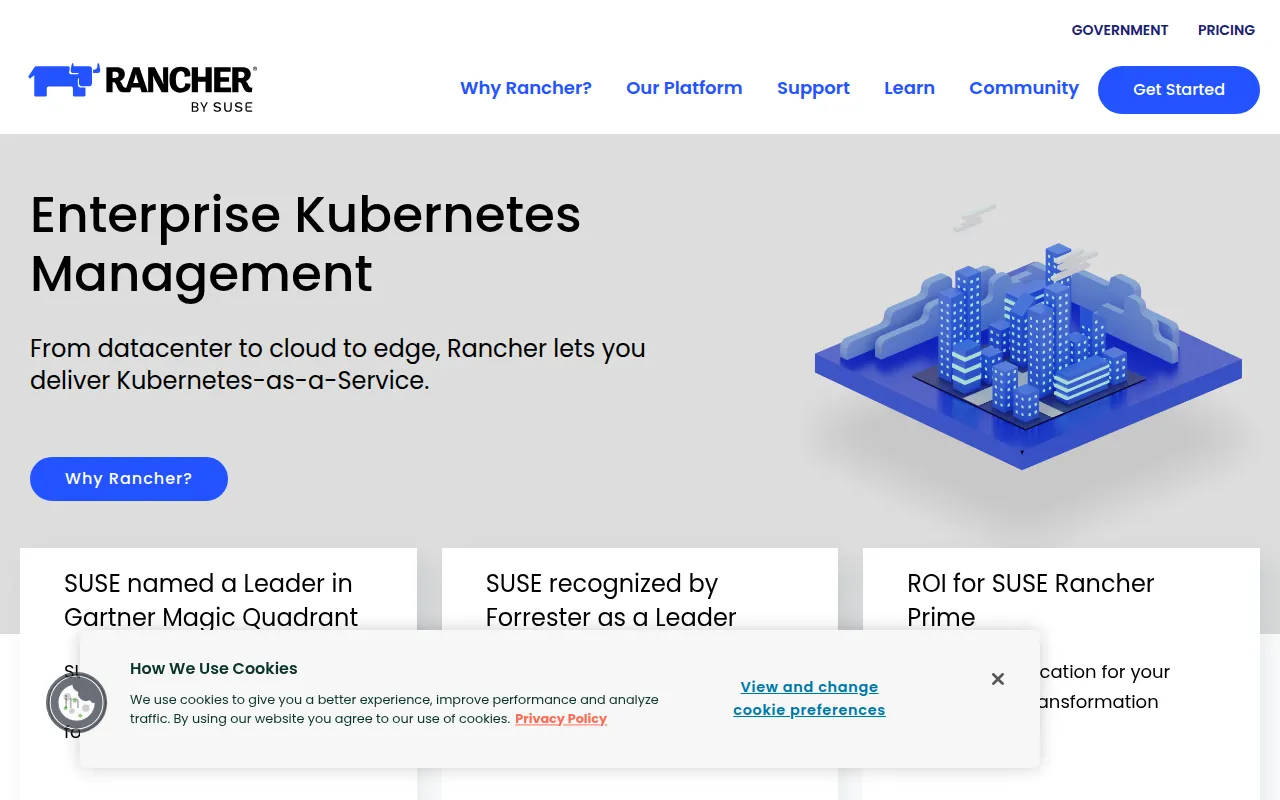The image size is (1280, 800).
Task: Click the Enterprise Kubernetes Management heading
Action: 305,243
